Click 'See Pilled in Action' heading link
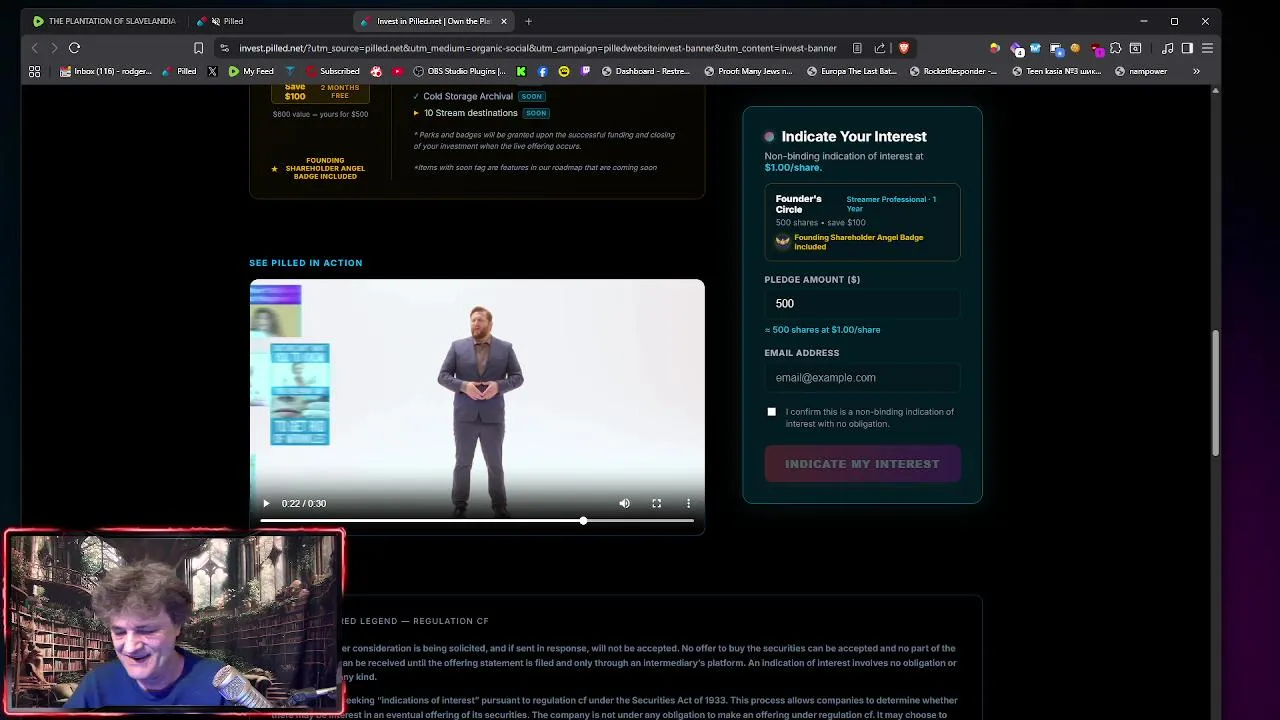1280x720 pixels. (x=306, y=263)
